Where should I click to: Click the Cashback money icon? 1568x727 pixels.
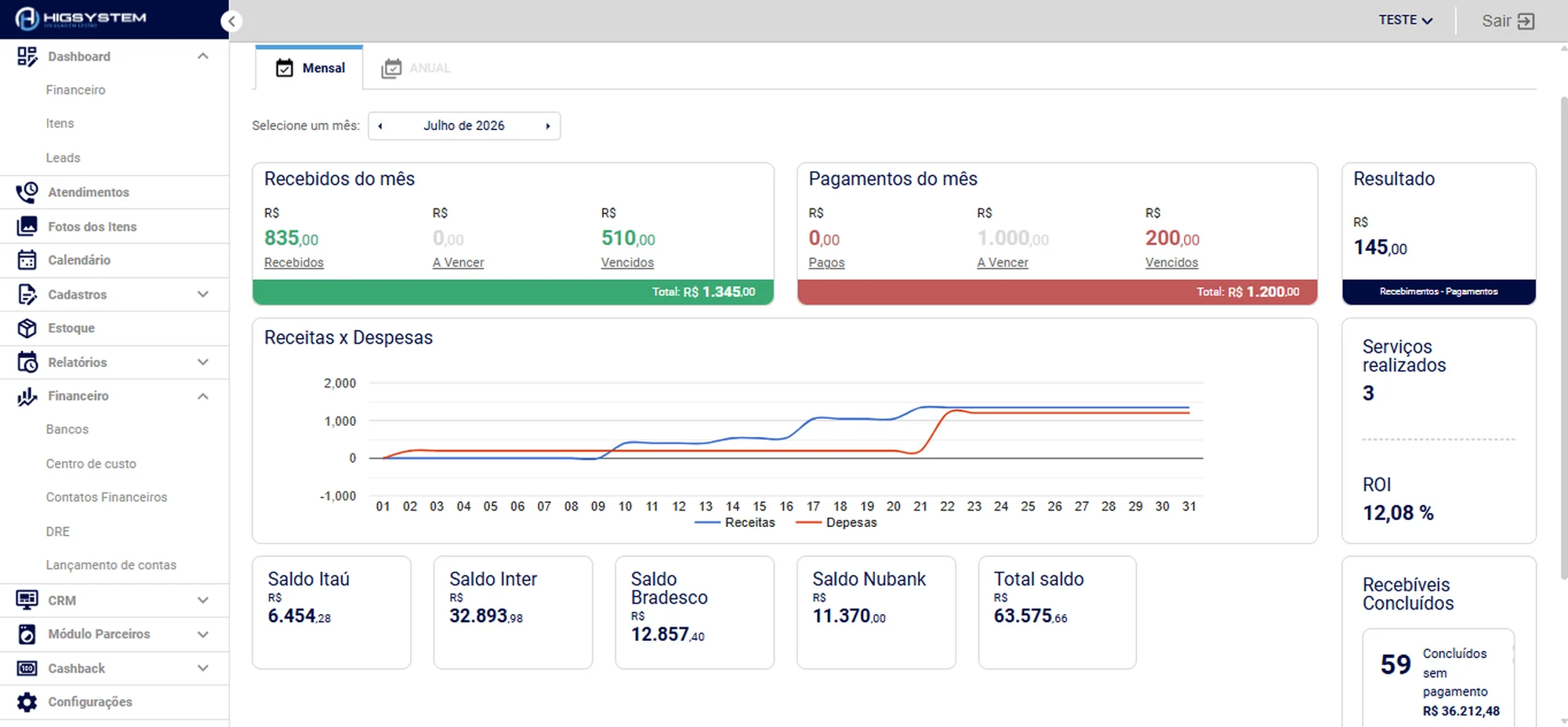click(27, 669)
